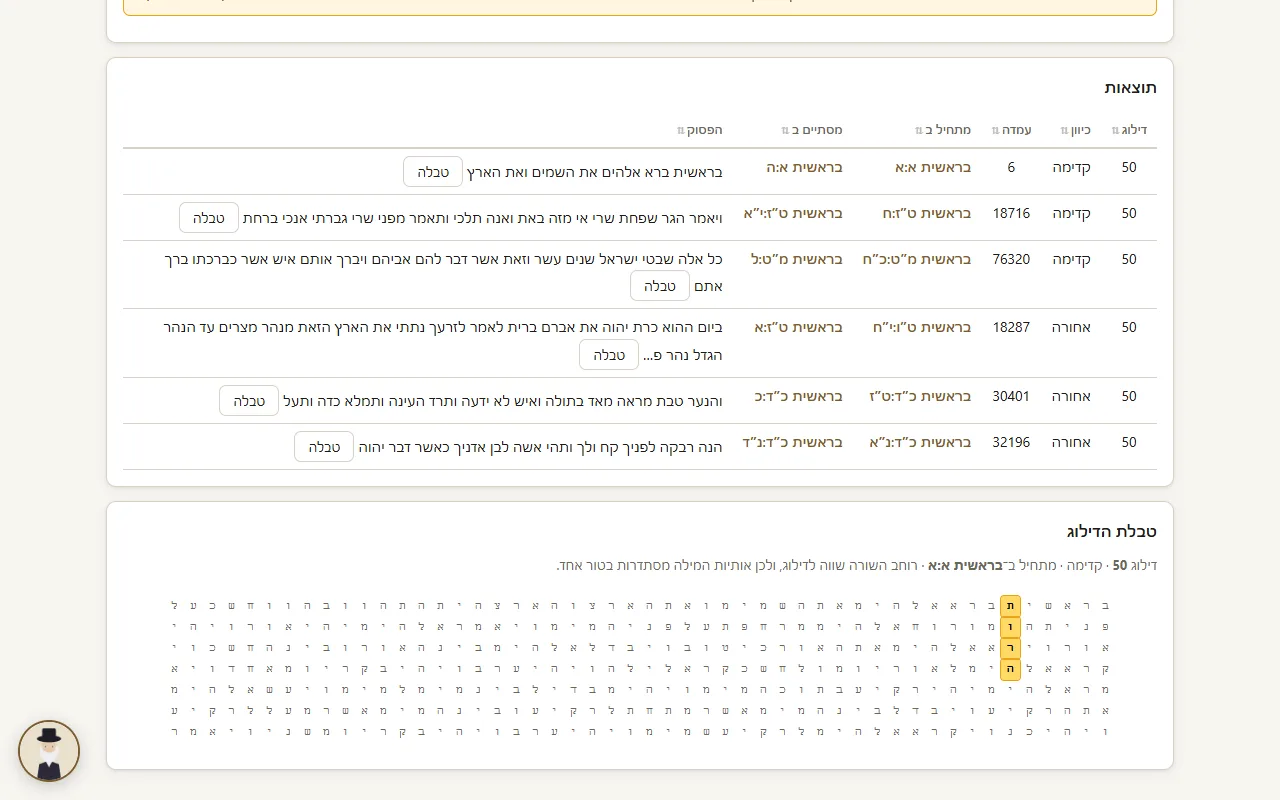Show טבלה for the row at position 18716
The image size is (1280, 800).
click(x=209, y=218)
